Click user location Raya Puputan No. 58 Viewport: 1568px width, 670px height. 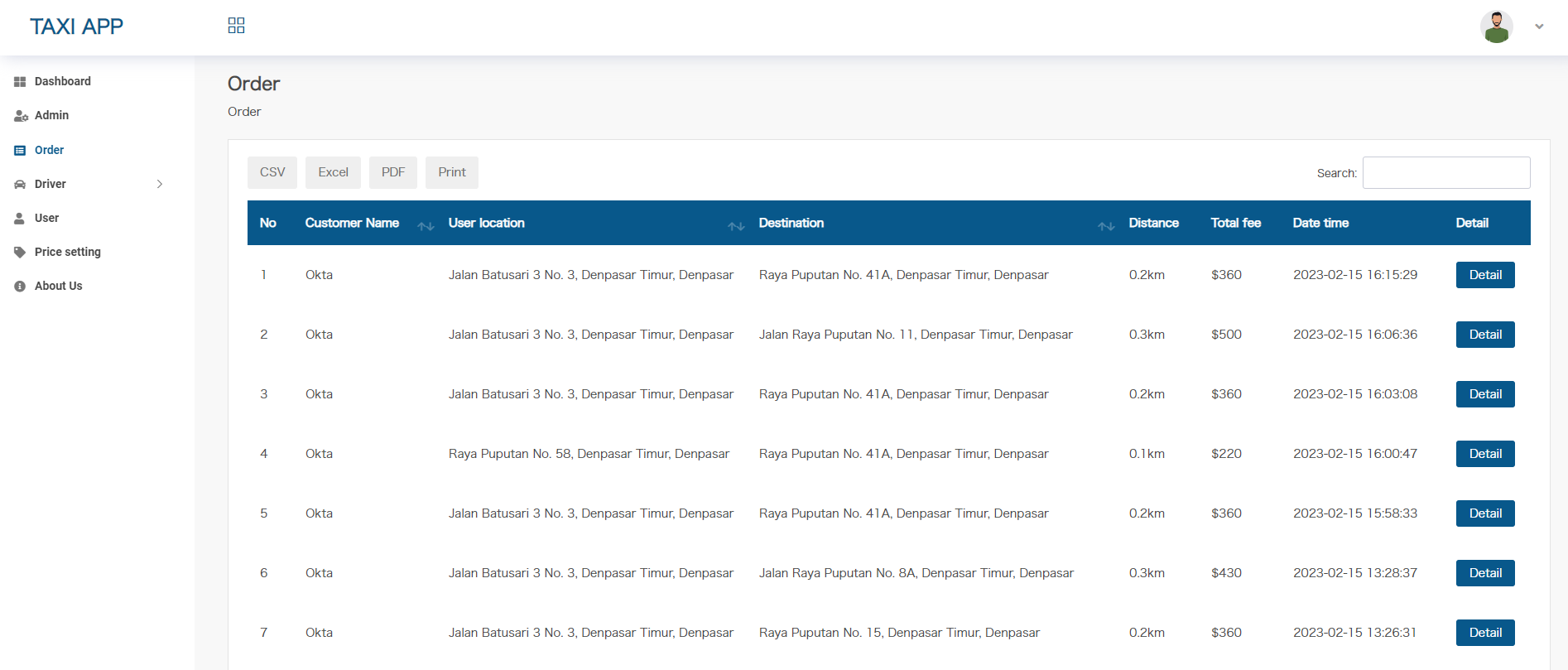(x=589, y=454)
